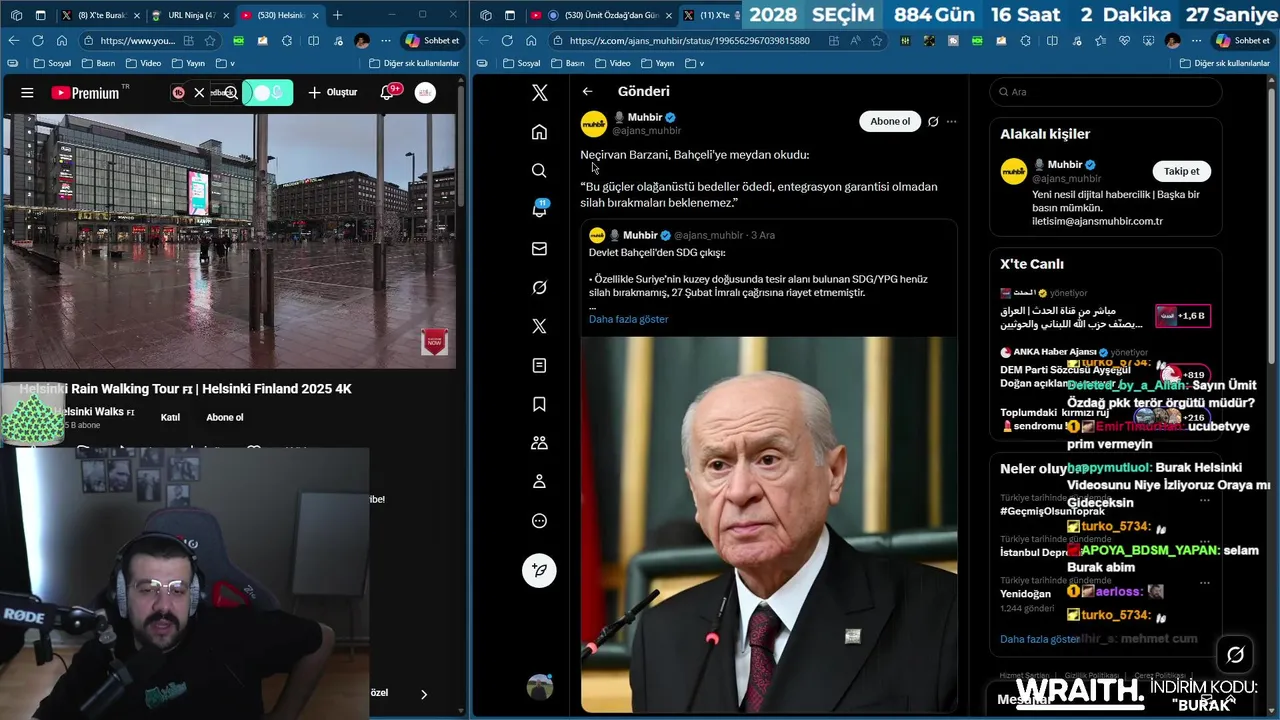Reload the YouTube window page
Viewport: 1280px width, 720px height.
tap(38, 41)
